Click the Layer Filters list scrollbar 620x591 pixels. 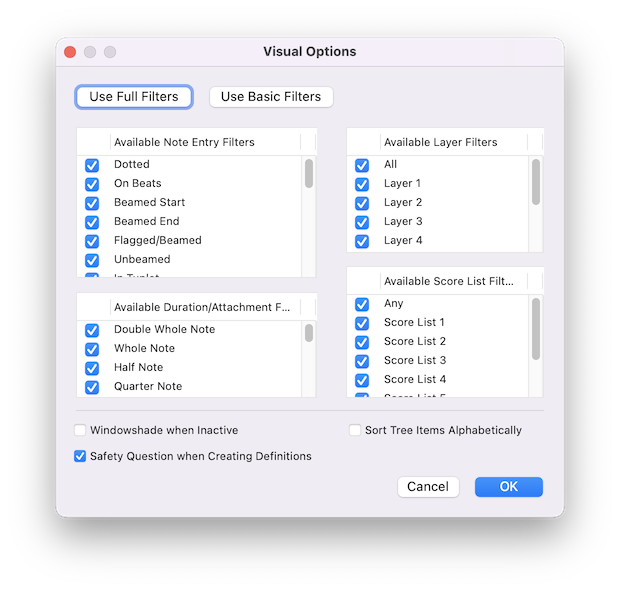click(536, 182)
